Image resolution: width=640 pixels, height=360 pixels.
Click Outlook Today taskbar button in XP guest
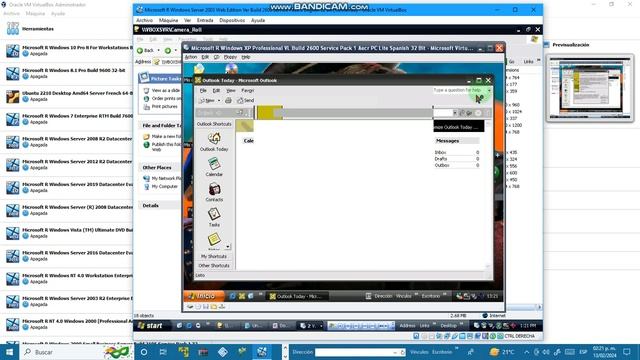click(x=298, y=296)
